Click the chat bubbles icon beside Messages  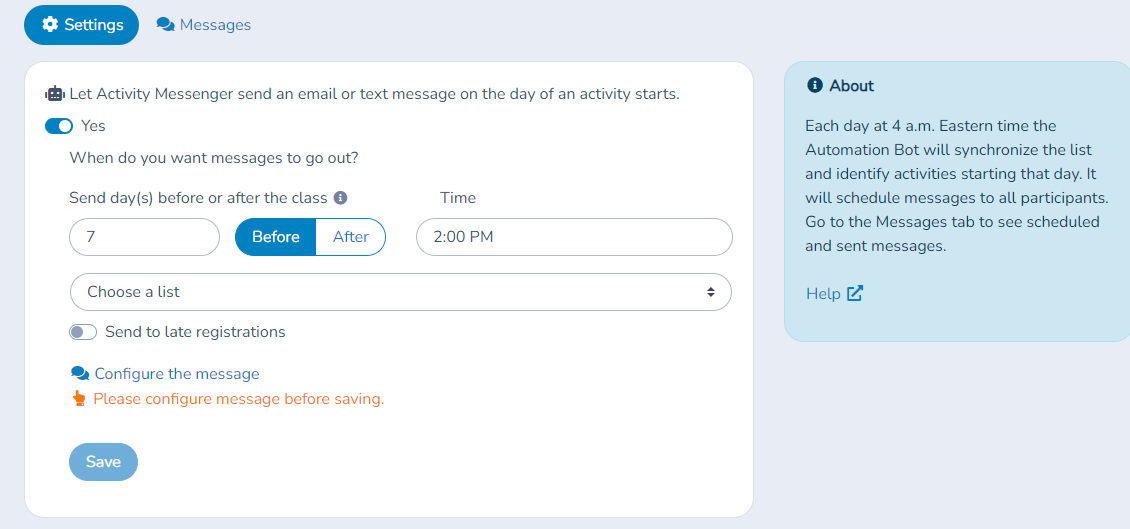(x=166, y=25)
